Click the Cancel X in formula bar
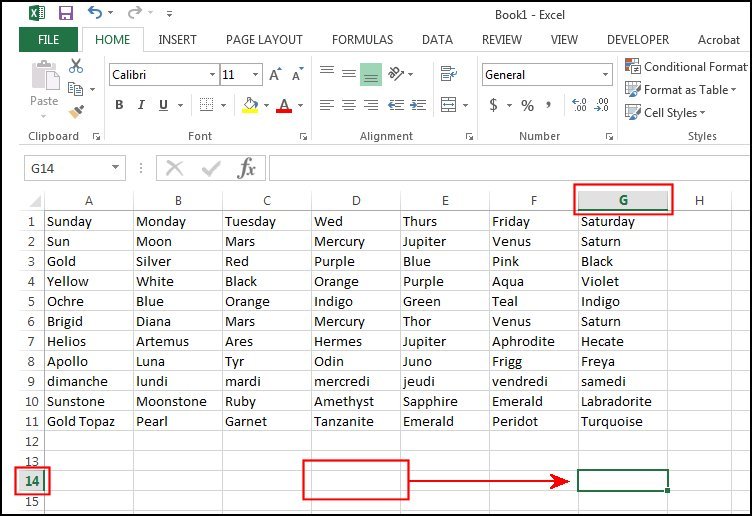The height and width of the screenshot is (516, 752). [174, 168]
